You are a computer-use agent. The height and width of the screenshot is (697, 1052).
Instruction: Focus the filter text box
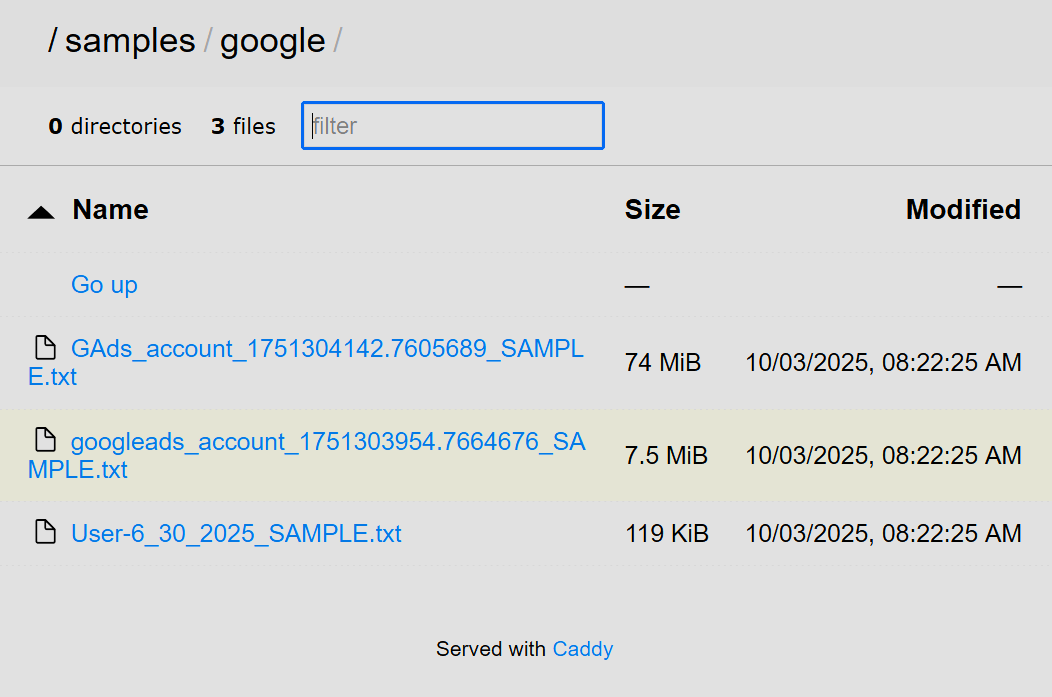pos(452,126)
